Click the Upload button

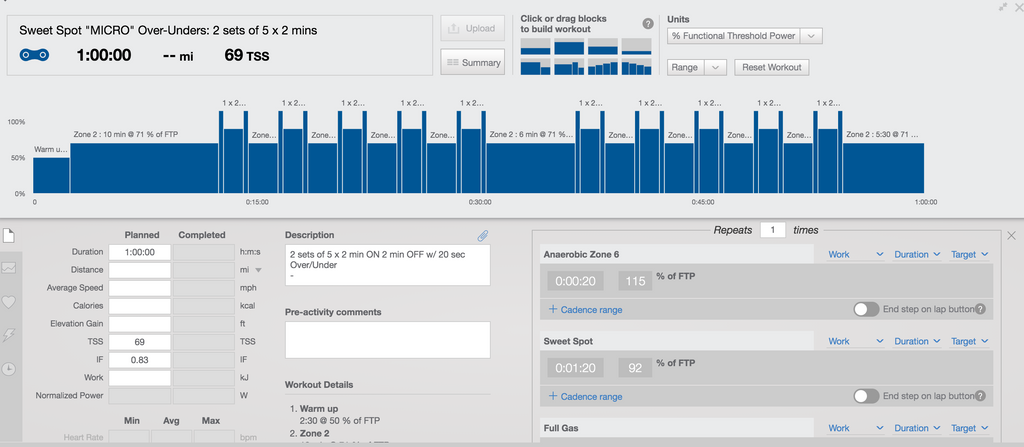(x=473, y=29)
